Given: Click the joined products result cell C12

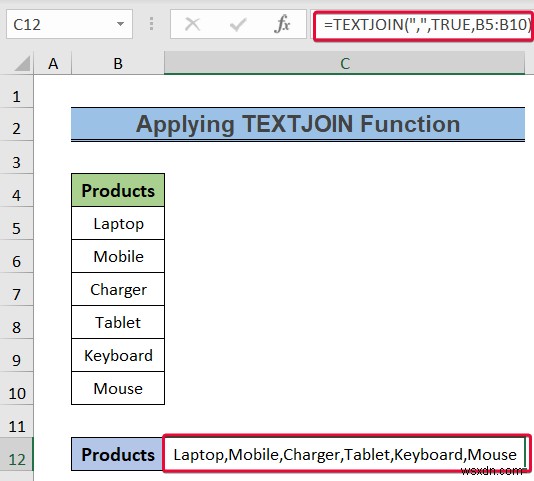Looking at the screenshot, I should pyautogui.click(x=346, y=454).
